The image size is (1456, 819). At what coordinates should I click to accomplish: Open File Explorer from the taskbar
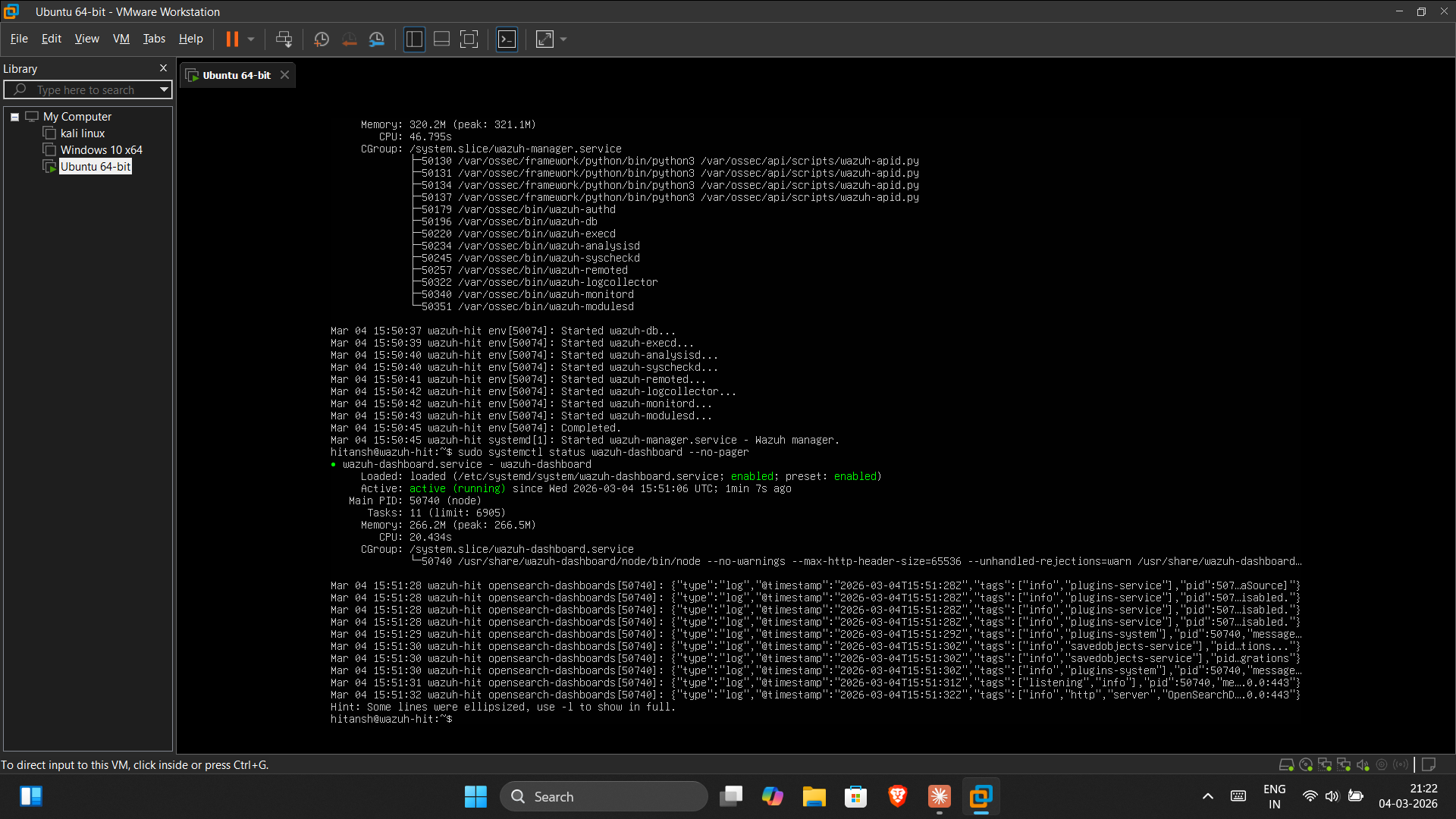point(814,797)
